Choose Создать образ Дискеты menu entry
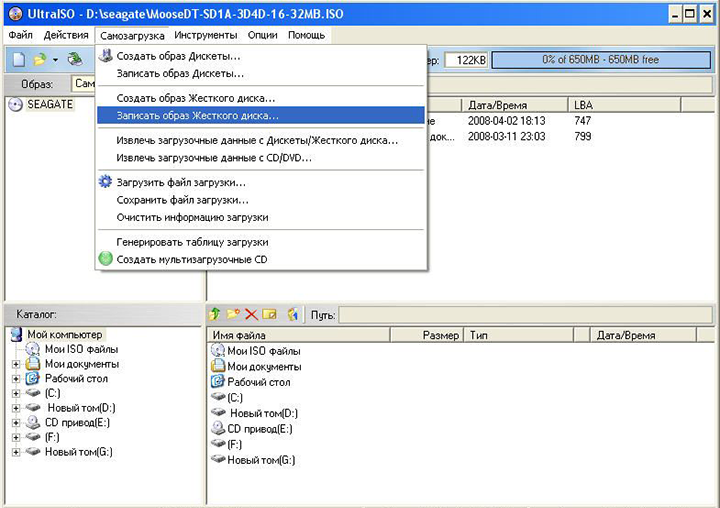 tap(261, 56)
